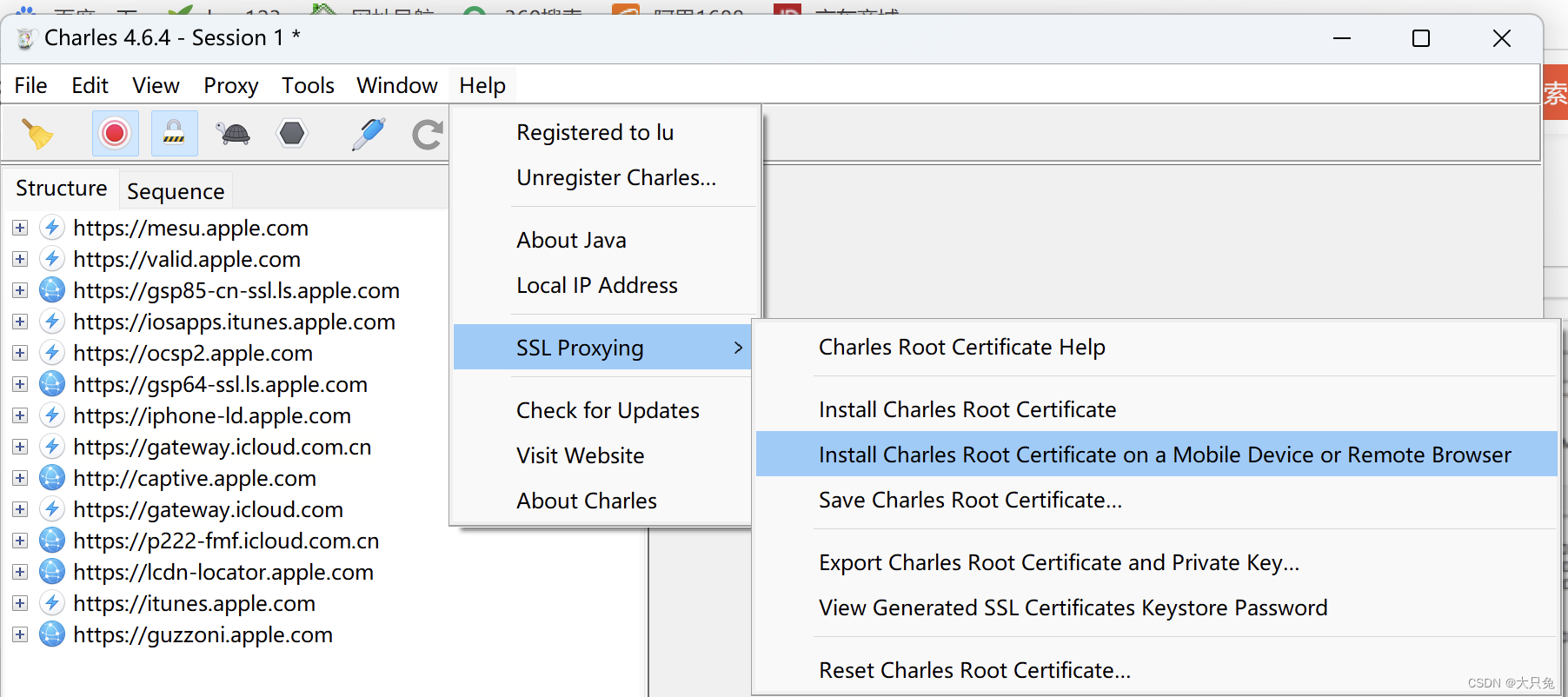Screen dimensions: 1568x697
Task: Expand the gsp64-ssl.ls.apple.com node
Action: pos(20,384)
